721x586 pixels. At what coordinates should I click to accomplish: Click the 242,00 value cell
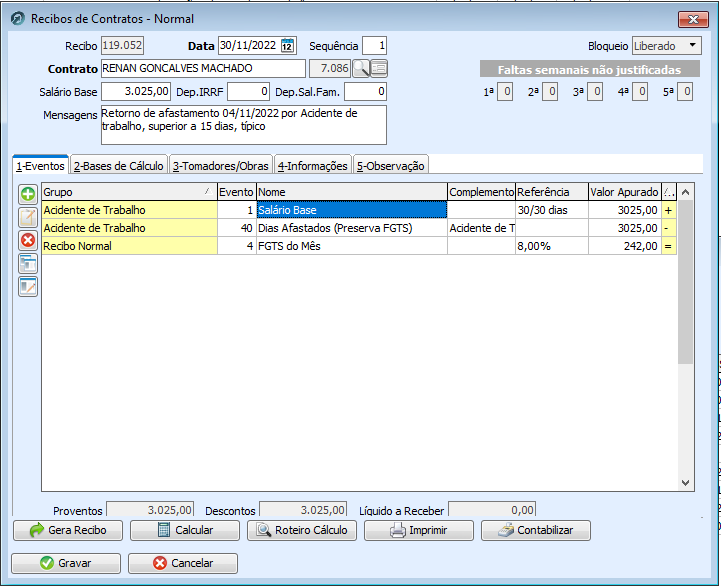(625, 246)
